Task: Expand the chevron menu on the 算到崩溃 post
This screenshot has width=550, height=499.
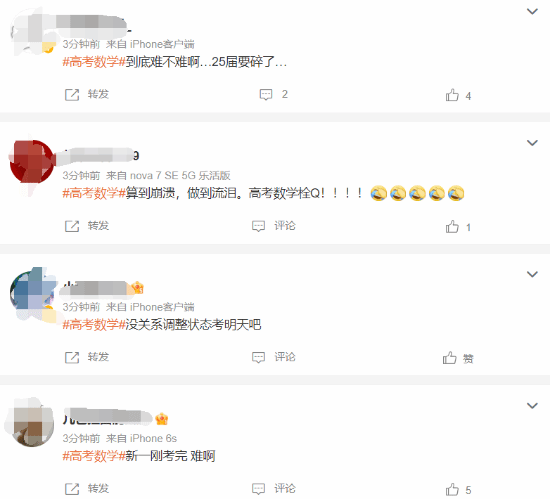Action: pos(532,143)
